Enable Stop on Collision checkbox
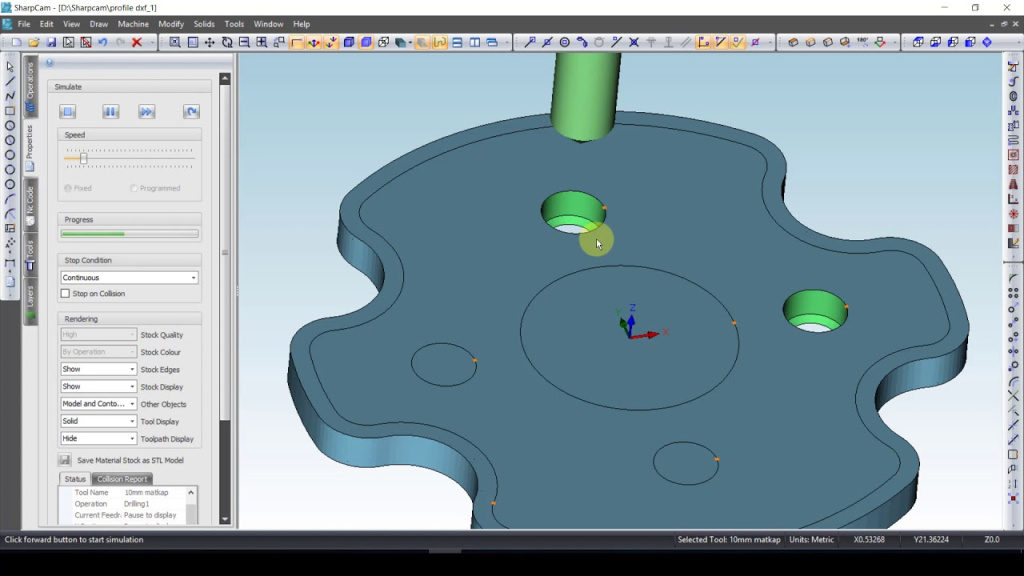 click(x=66, y=294)
